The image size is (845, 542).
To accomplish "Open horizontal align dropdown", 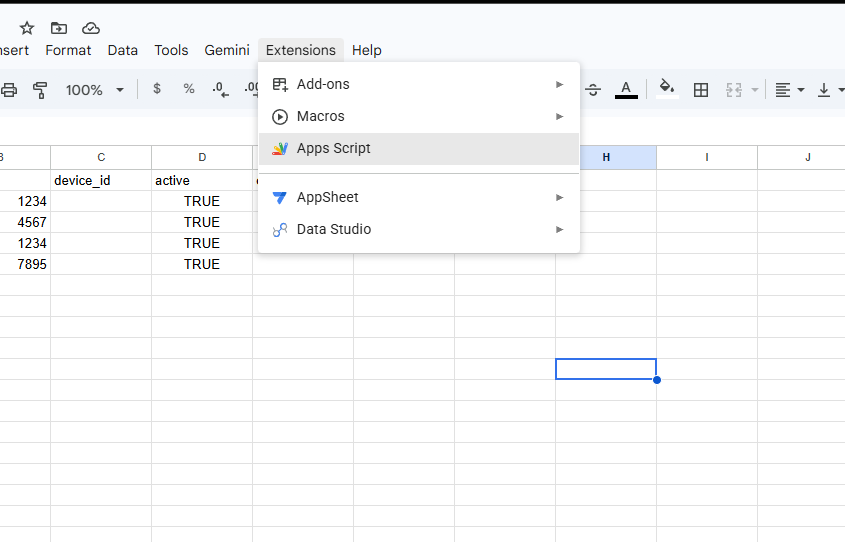I will (789, 90).
